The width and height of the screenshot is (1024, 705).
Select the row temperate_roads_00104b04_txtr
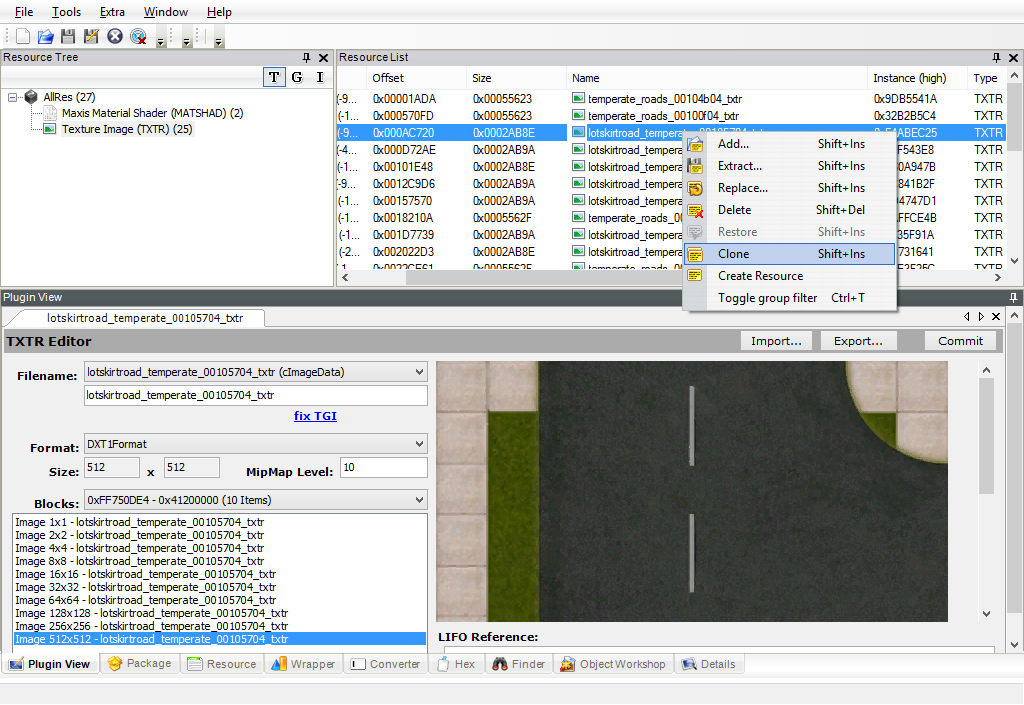pos(671,99)
